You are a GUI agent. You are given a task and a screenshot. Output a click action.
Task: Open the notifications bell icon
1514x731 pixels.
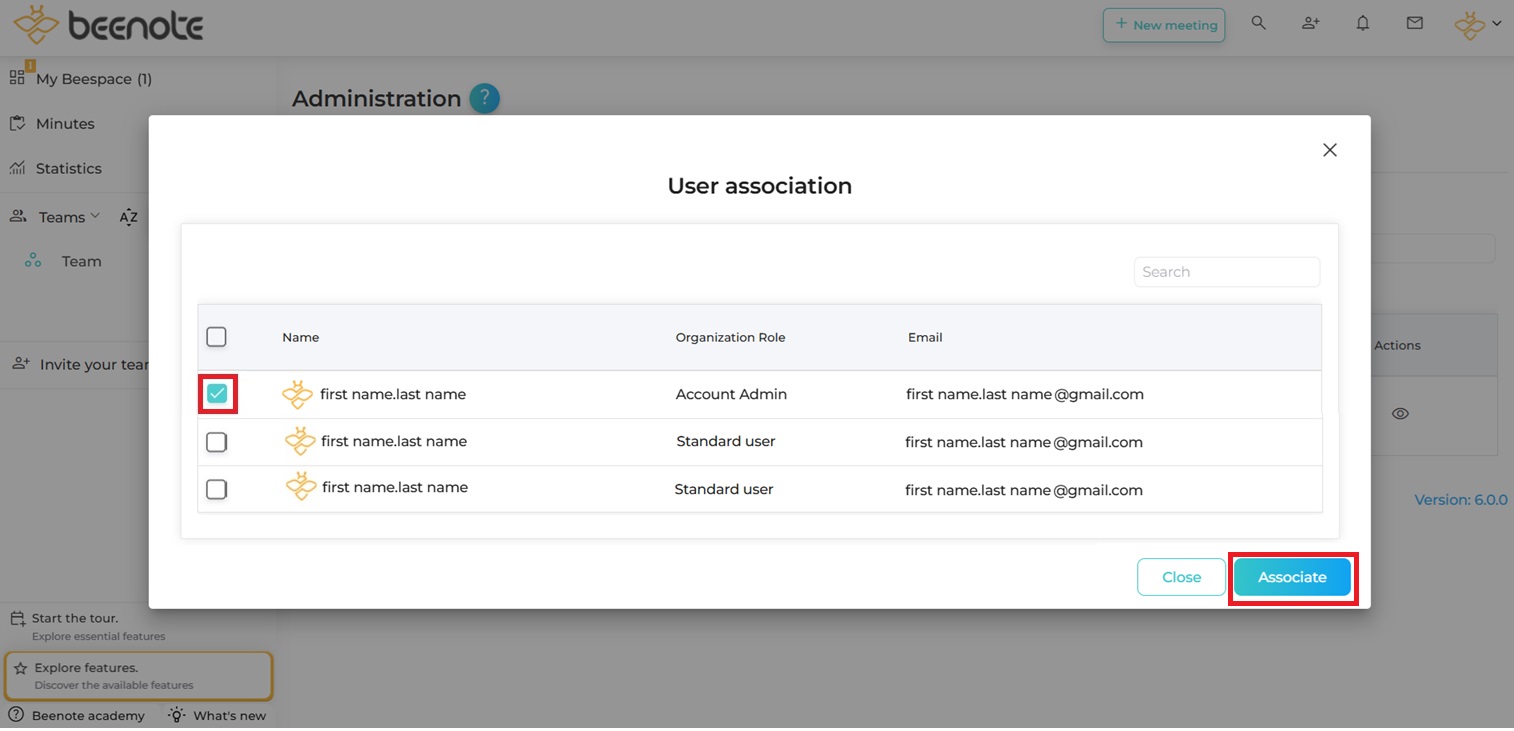[x=1362, y=23]
